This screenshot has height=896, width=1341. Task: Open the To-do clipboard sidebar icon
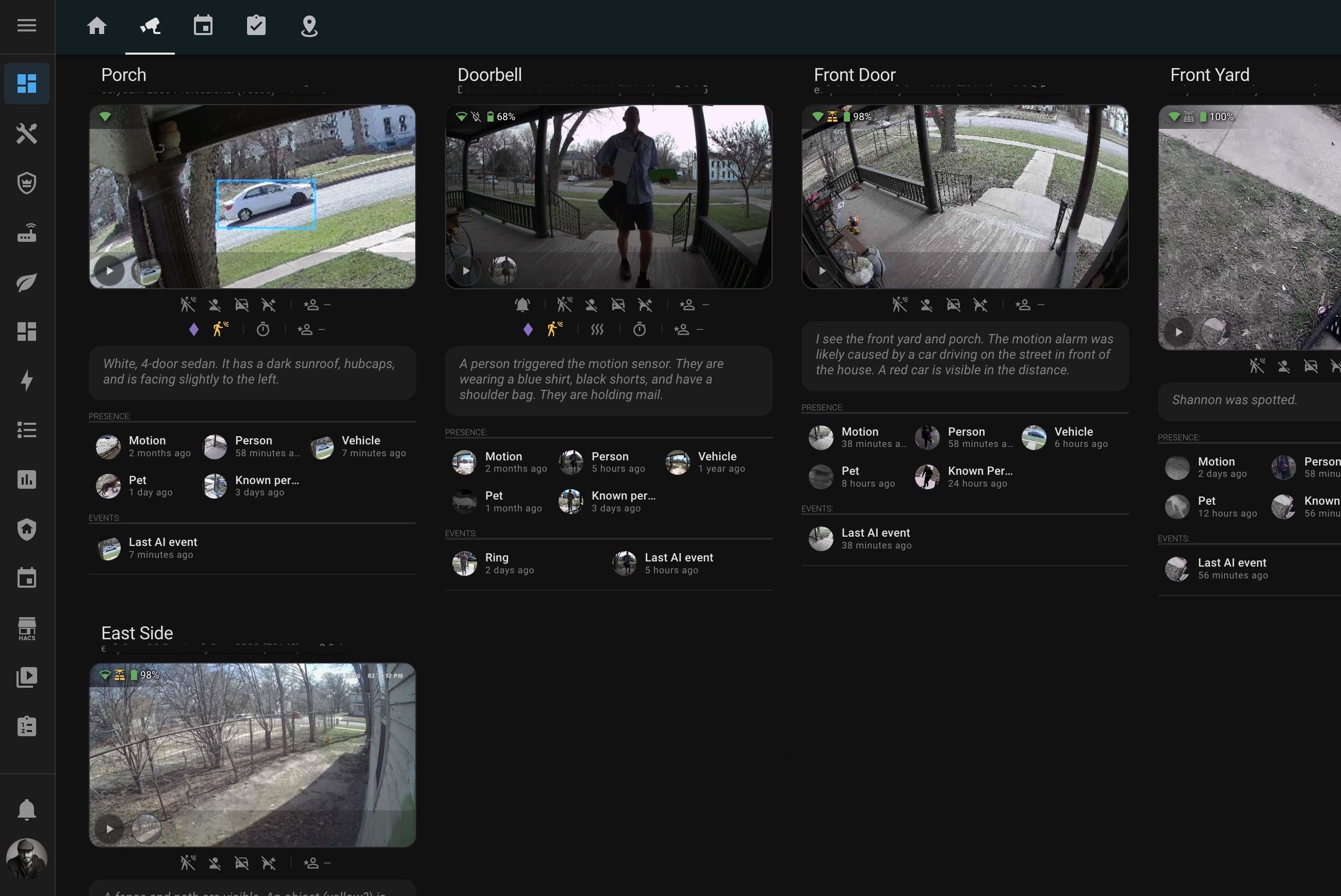27,726
